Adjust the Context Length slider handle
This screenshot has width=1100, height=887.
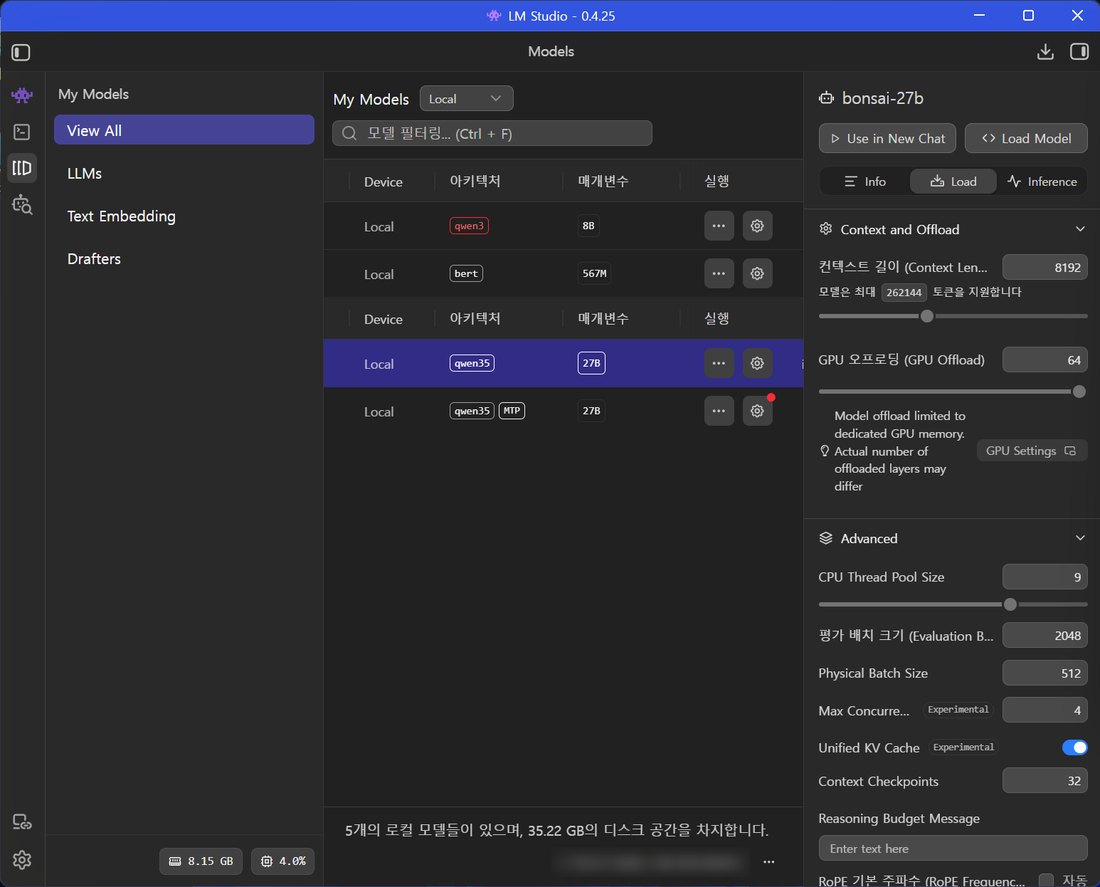(927, 316)
